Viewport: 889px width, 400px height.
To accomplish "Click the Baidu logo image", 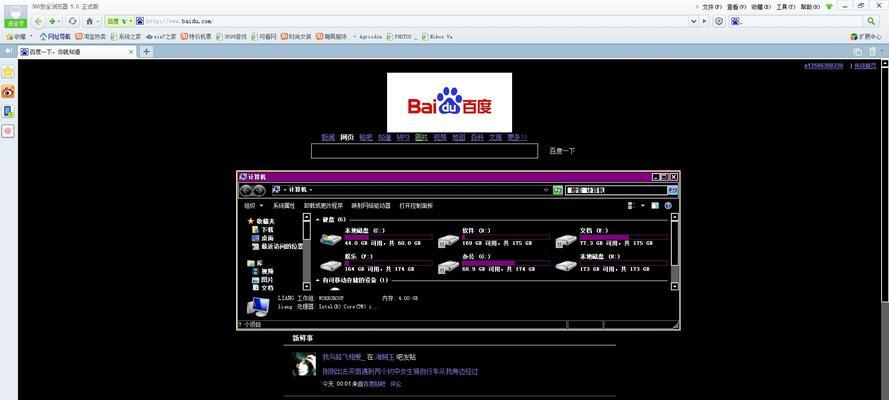I will click(x=449, y=102).
